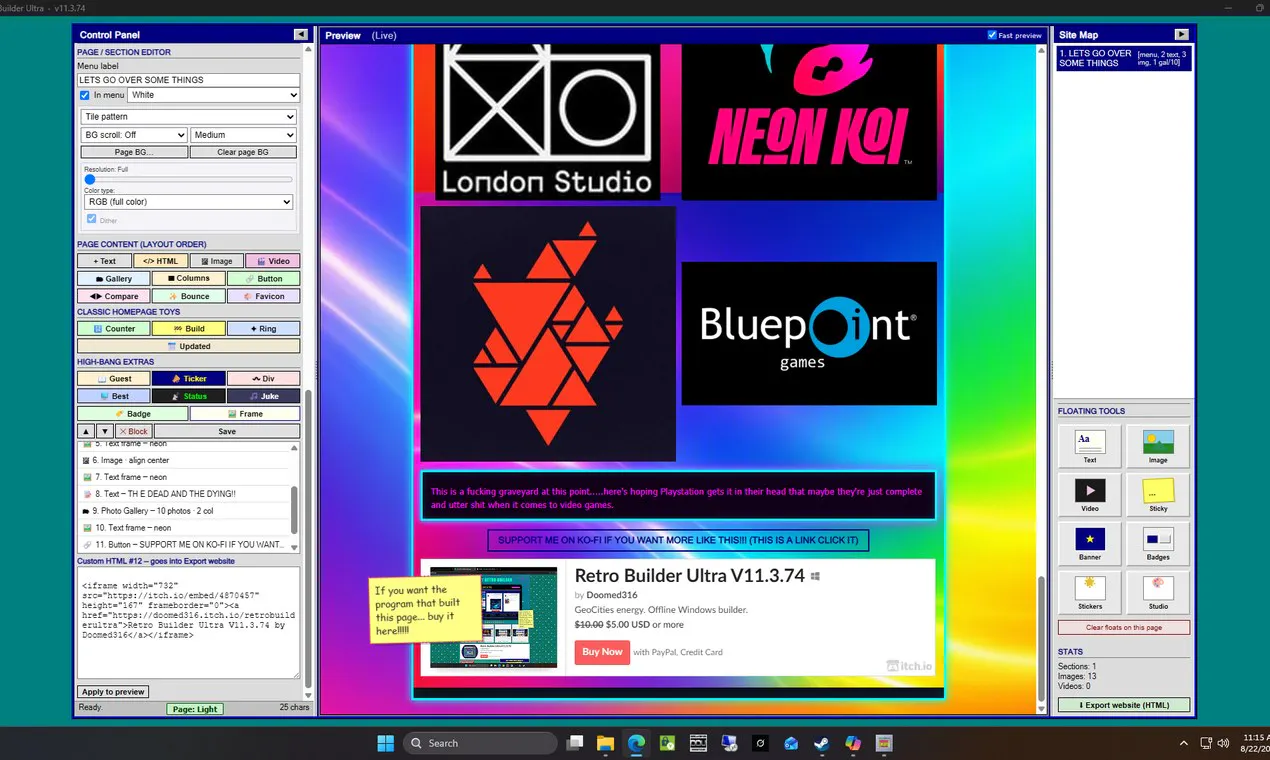Screen dimensions: 1270x760
Task: Place a floating Video tool
Action: tap(1089, 495)
